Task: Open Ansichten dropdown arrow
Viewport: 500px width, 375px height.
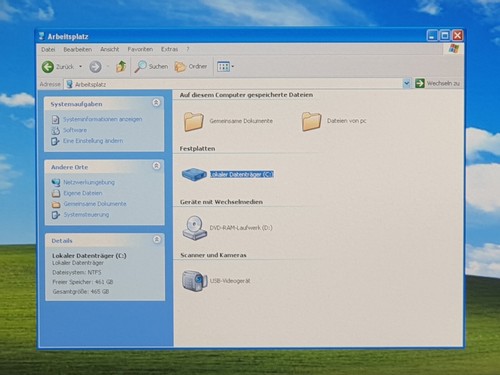Action: pyautogui.click(x=233, y=67)
